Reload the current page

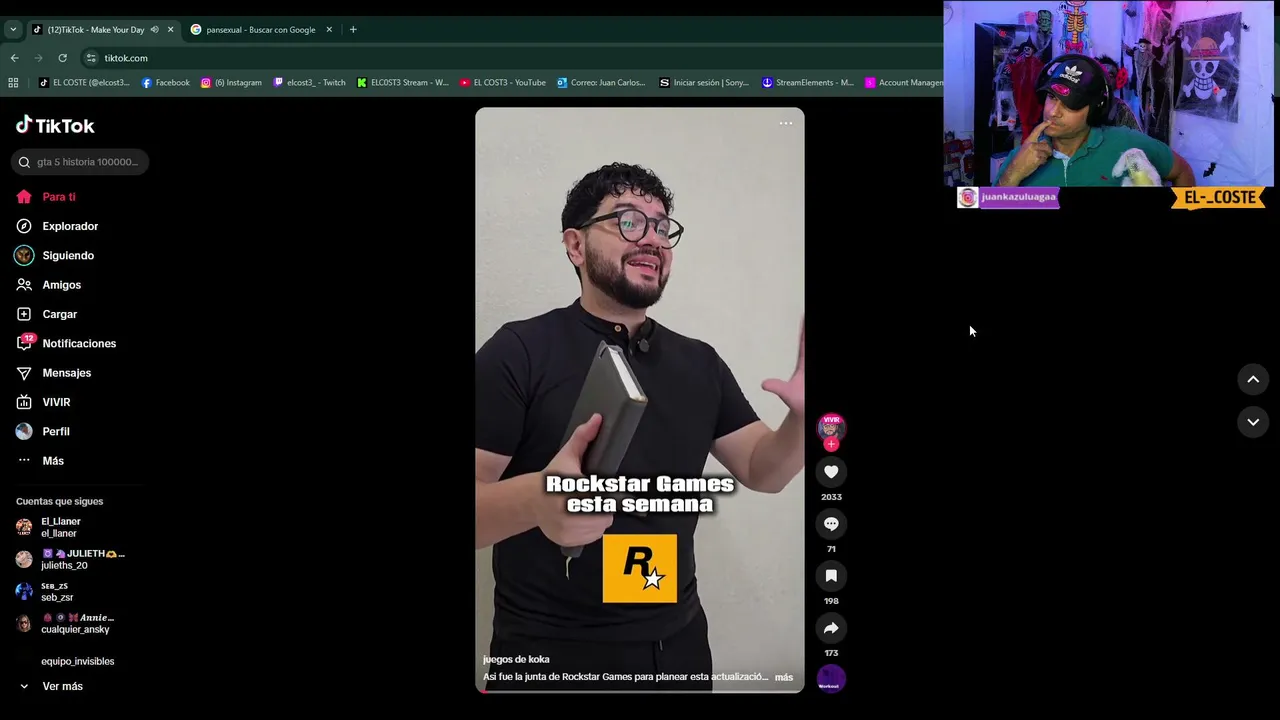pyautogui.click(x=62, y=58)
